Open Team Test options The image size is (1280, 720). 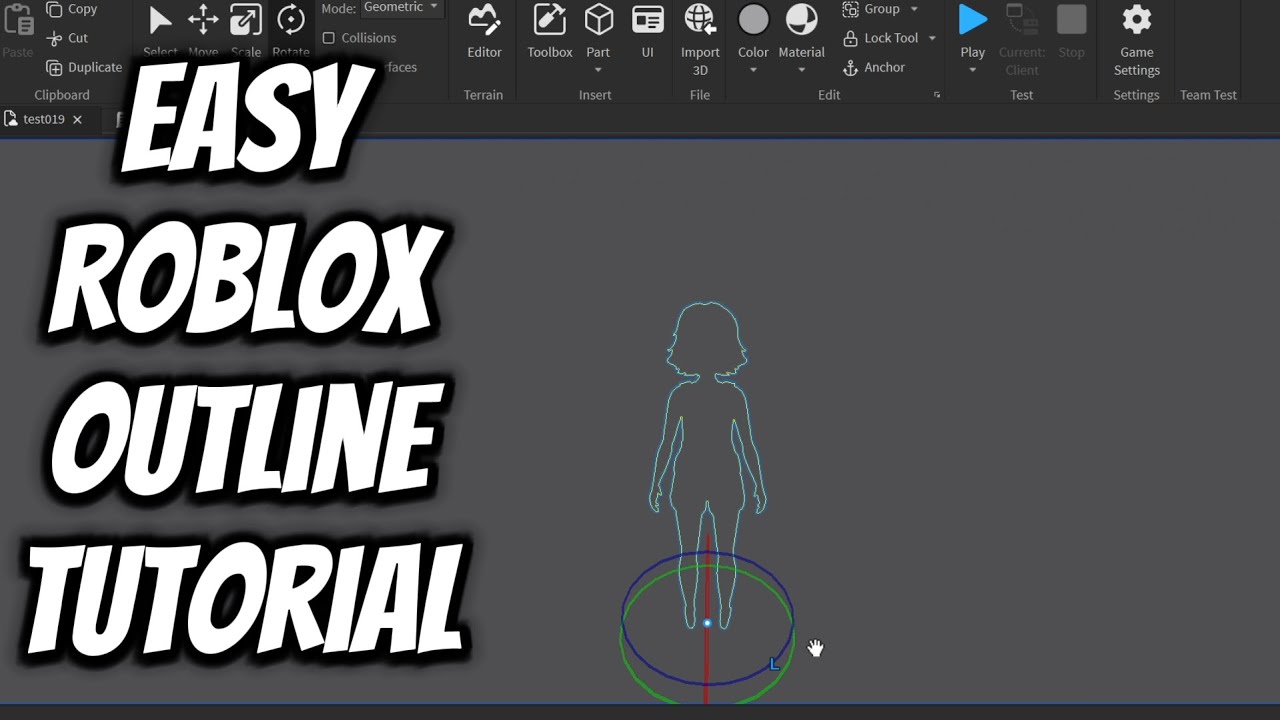coord(1208,94)
